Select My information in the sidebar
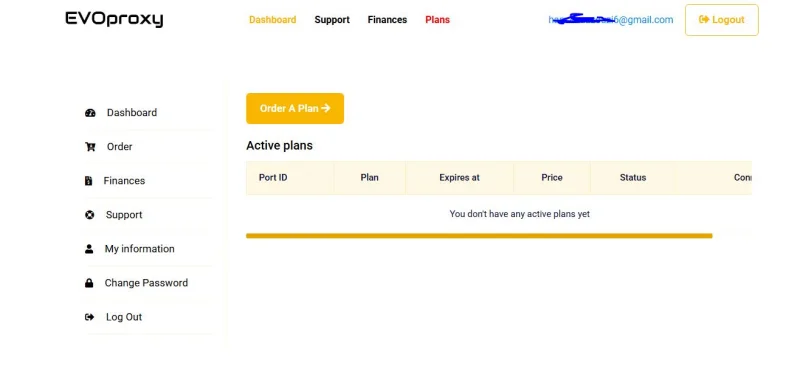The width and height of the screenshot is (800, 366). pyautogui.click(x=139, y=249)
